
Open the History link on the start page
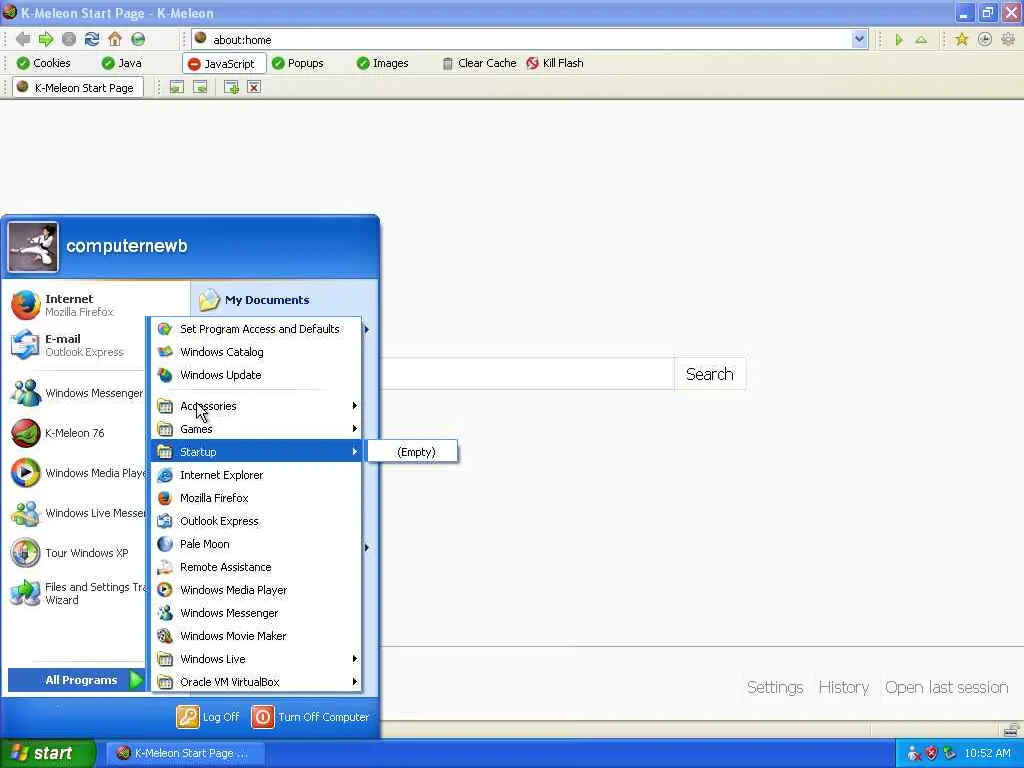(844, 688)
